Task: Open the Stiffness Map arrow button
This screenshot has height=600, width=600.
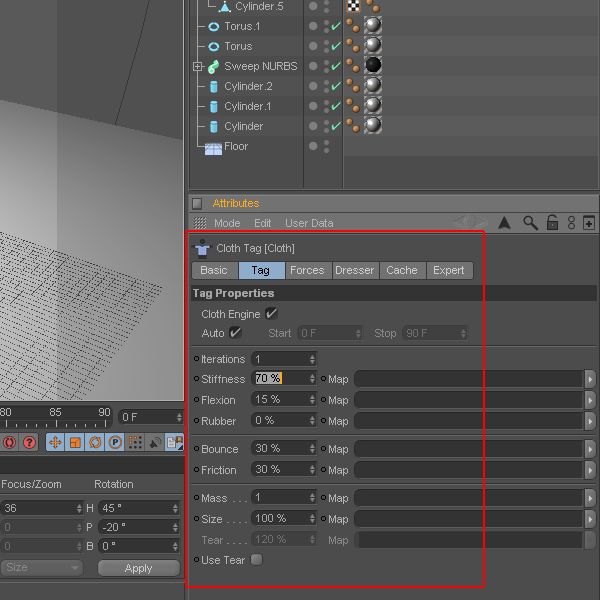Action: tap(590, 379)
